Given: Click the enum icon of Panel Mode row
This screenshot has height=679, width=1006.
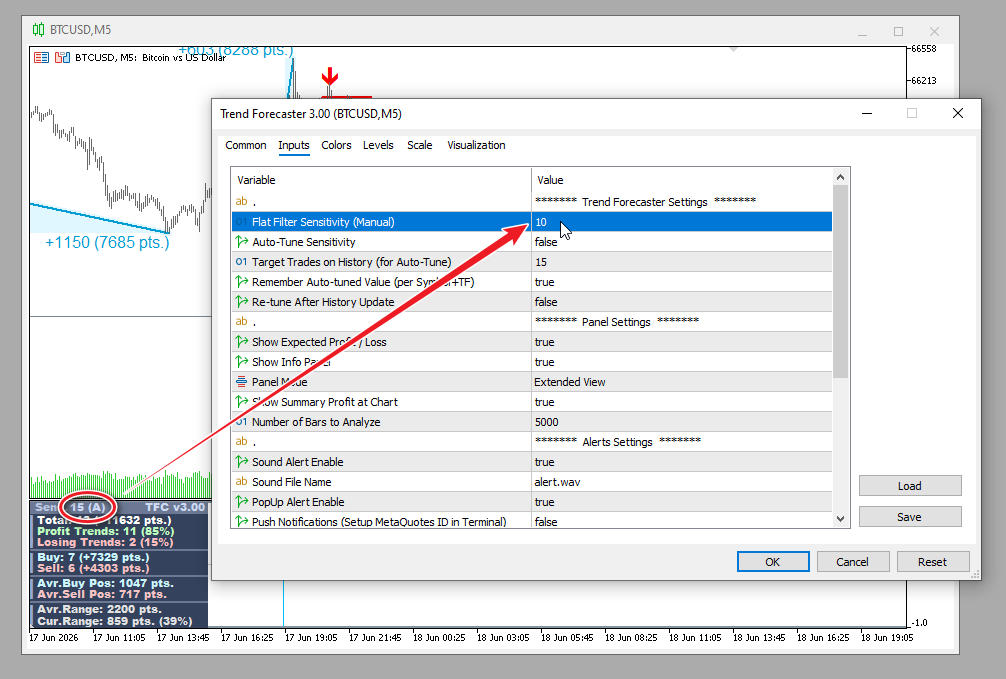Looking at the screenshot, I should tap(241, 382).
